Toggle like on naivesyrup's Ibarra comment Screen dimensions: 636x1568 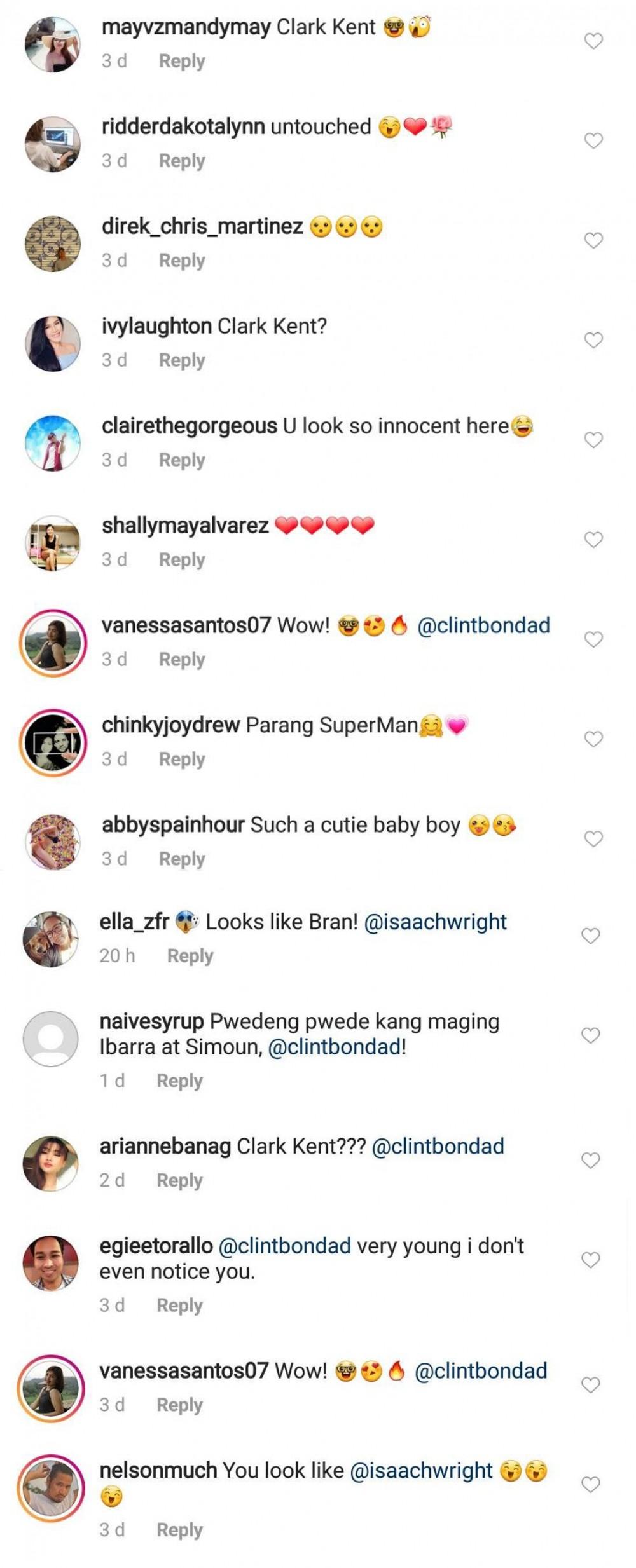tap(591, 1035)
